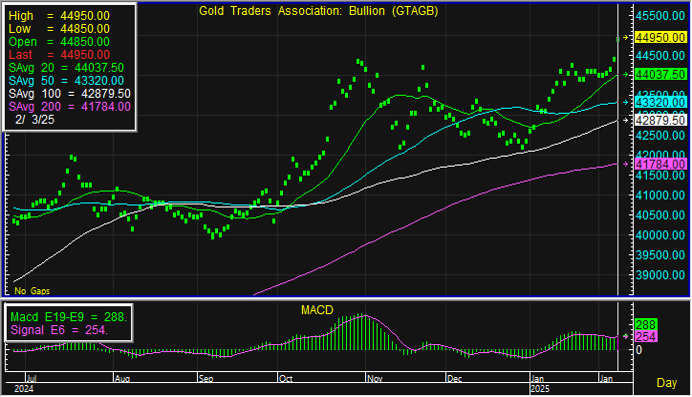Click the High = 44950.00 legend line
This screenshot has width=692, height=397.
click(x=59, y=16)
